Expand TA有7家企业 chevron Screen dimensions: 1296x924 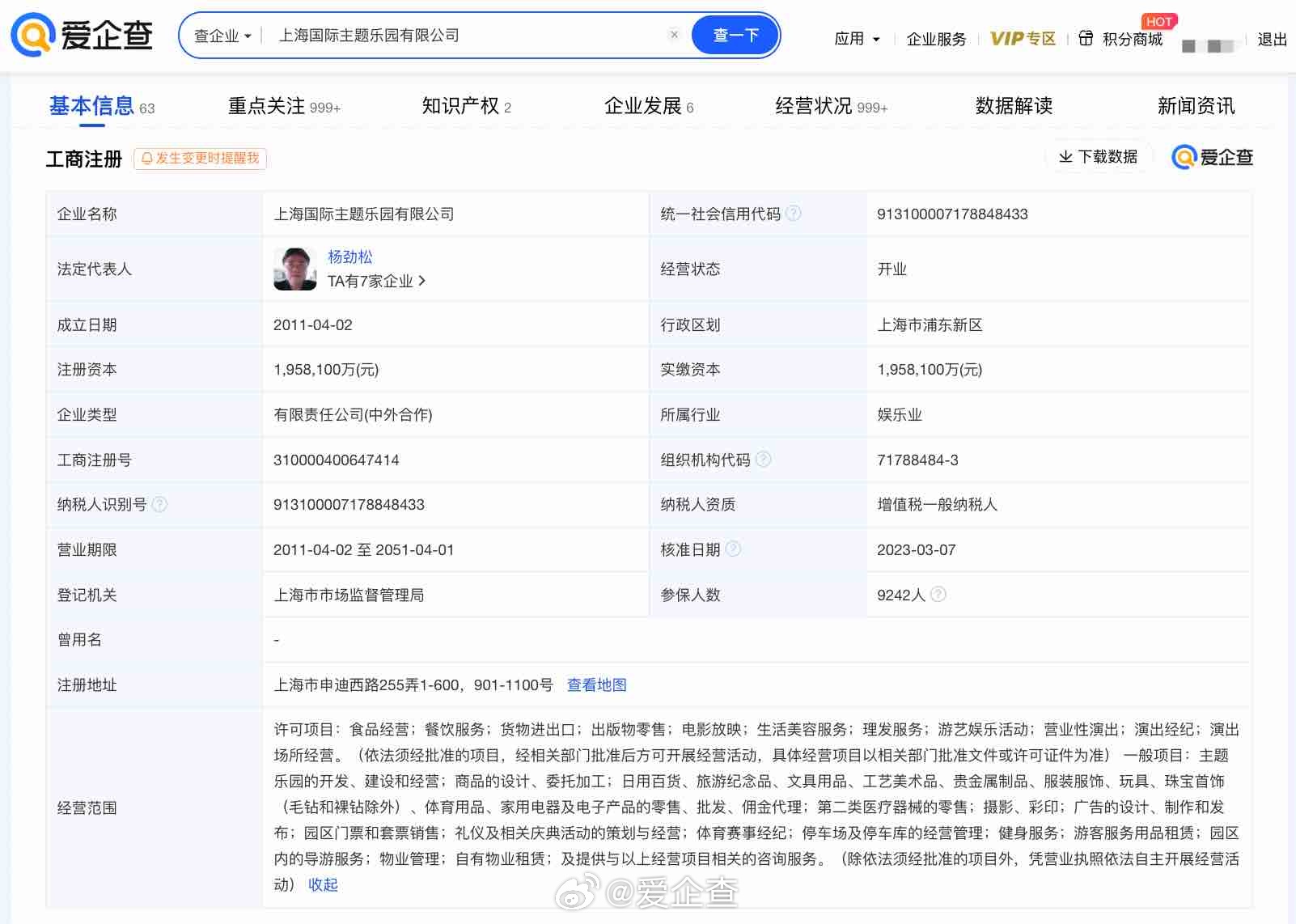[421, 281]
